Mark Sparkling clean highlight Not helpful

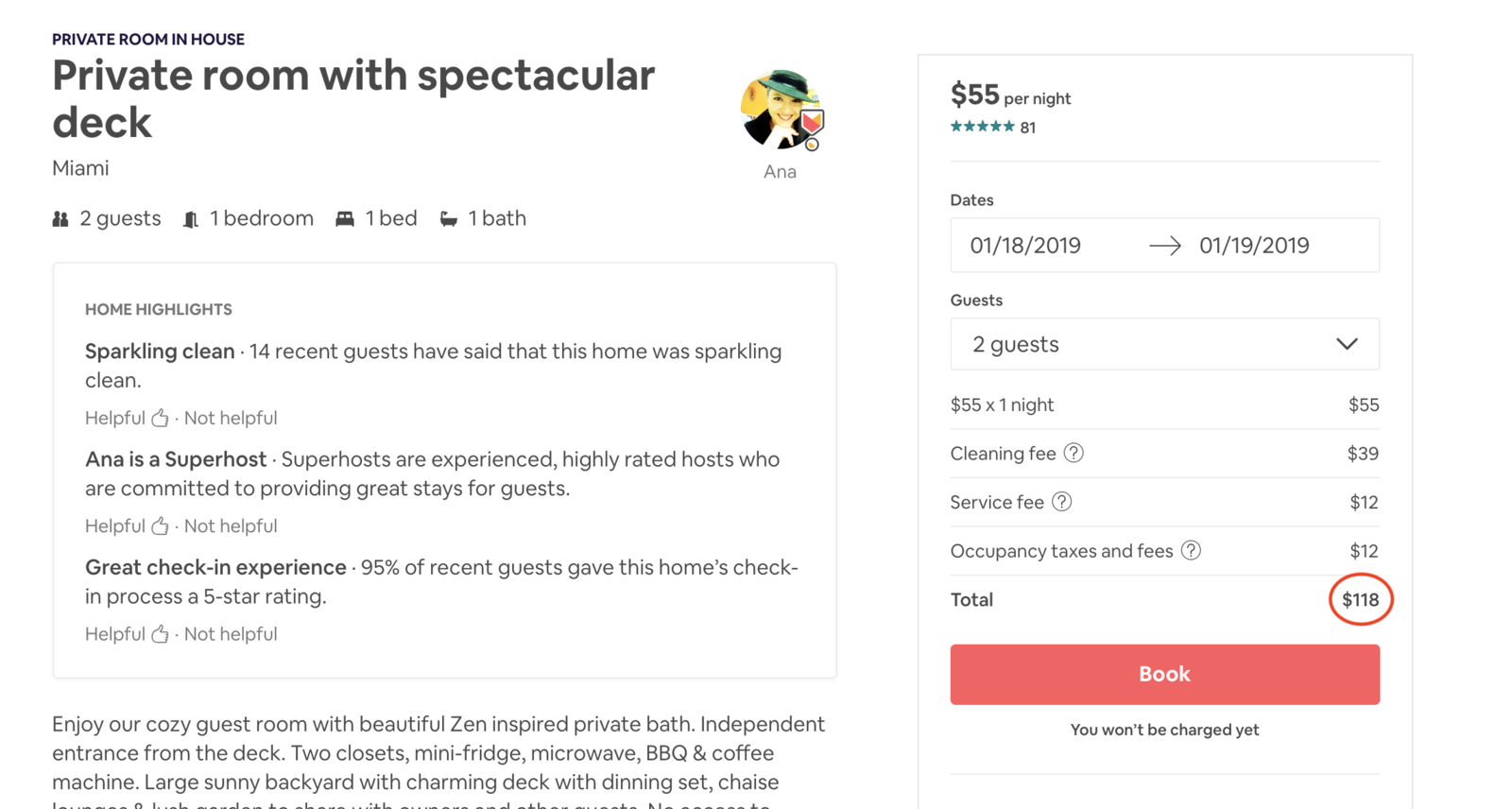click(x=231, y=418)
